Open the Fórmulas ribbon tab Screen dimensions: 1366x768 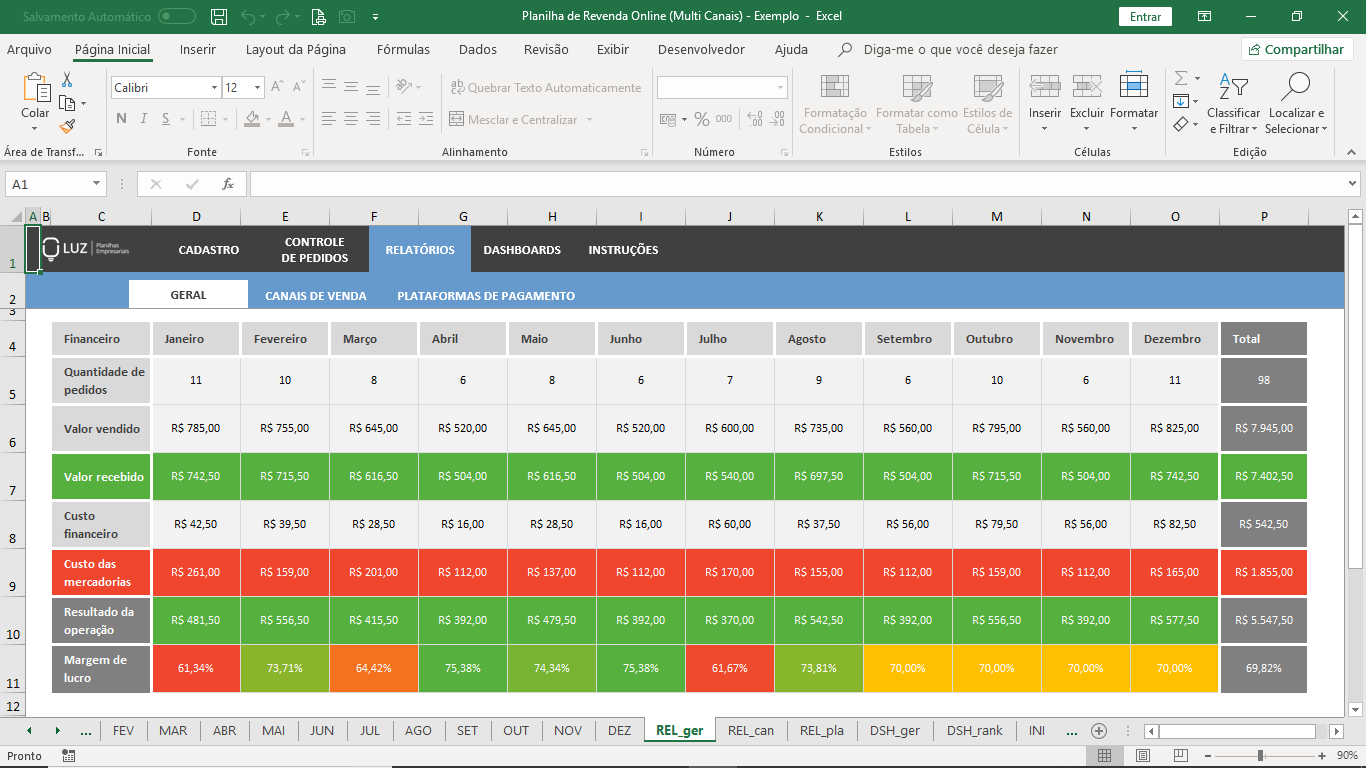(403, 49)
